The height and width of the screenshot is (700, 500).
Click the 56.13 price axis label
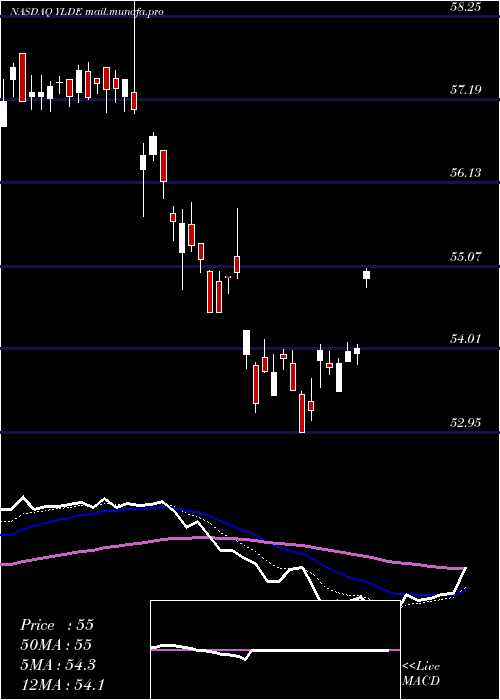click(x=466, y=173)
